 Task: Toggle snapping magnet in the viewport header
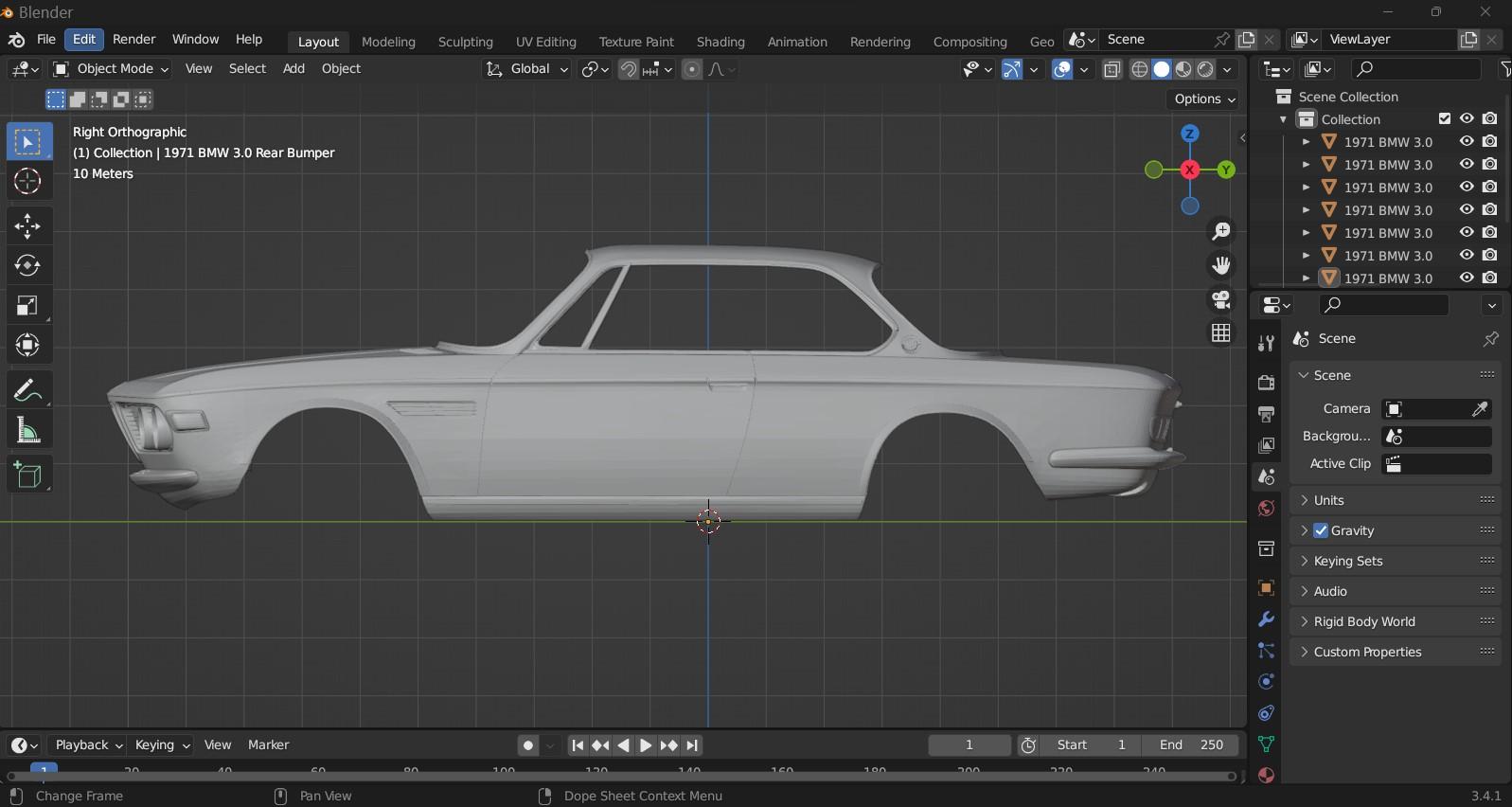pyautogui.click(x=628, y=69)
